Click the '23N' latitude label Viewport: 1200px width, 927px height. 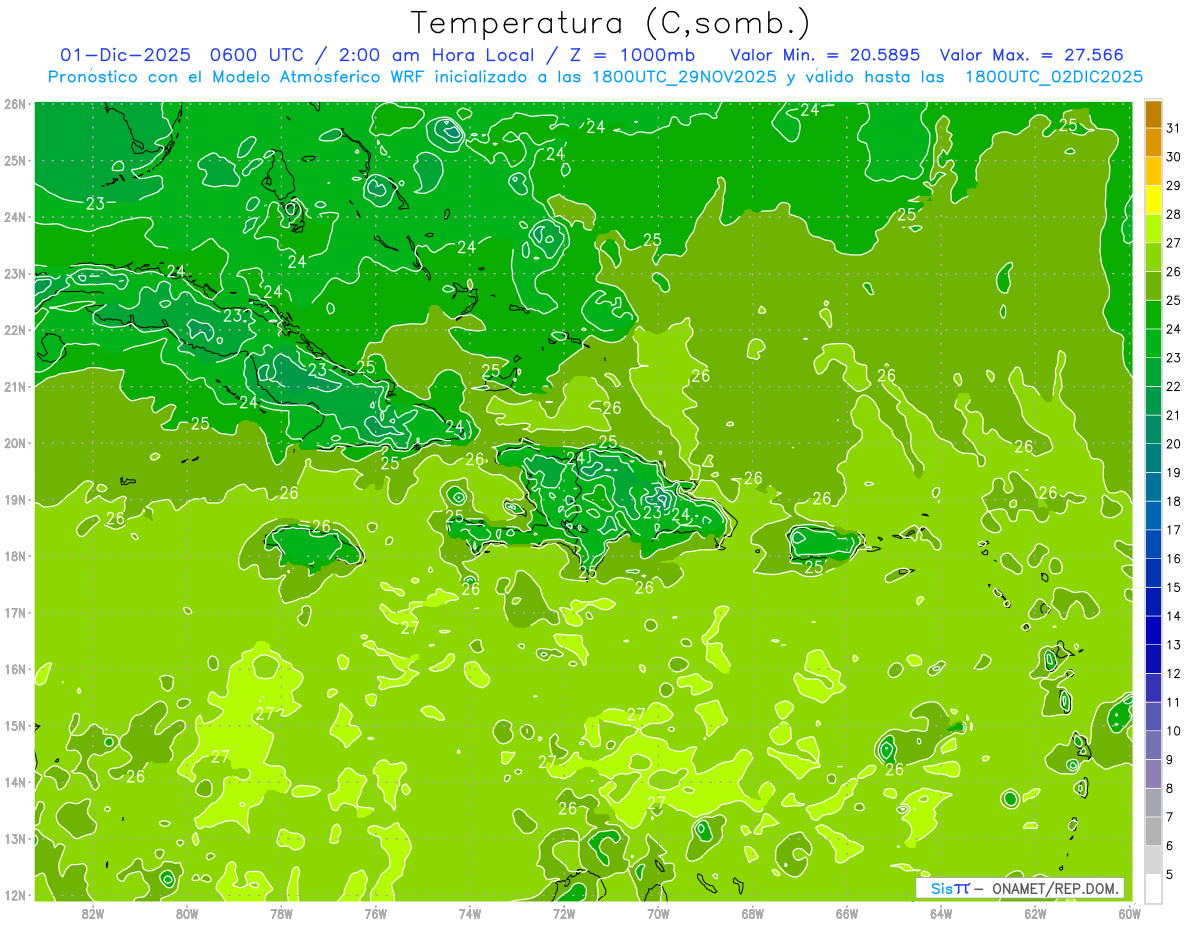click(15, 273)
